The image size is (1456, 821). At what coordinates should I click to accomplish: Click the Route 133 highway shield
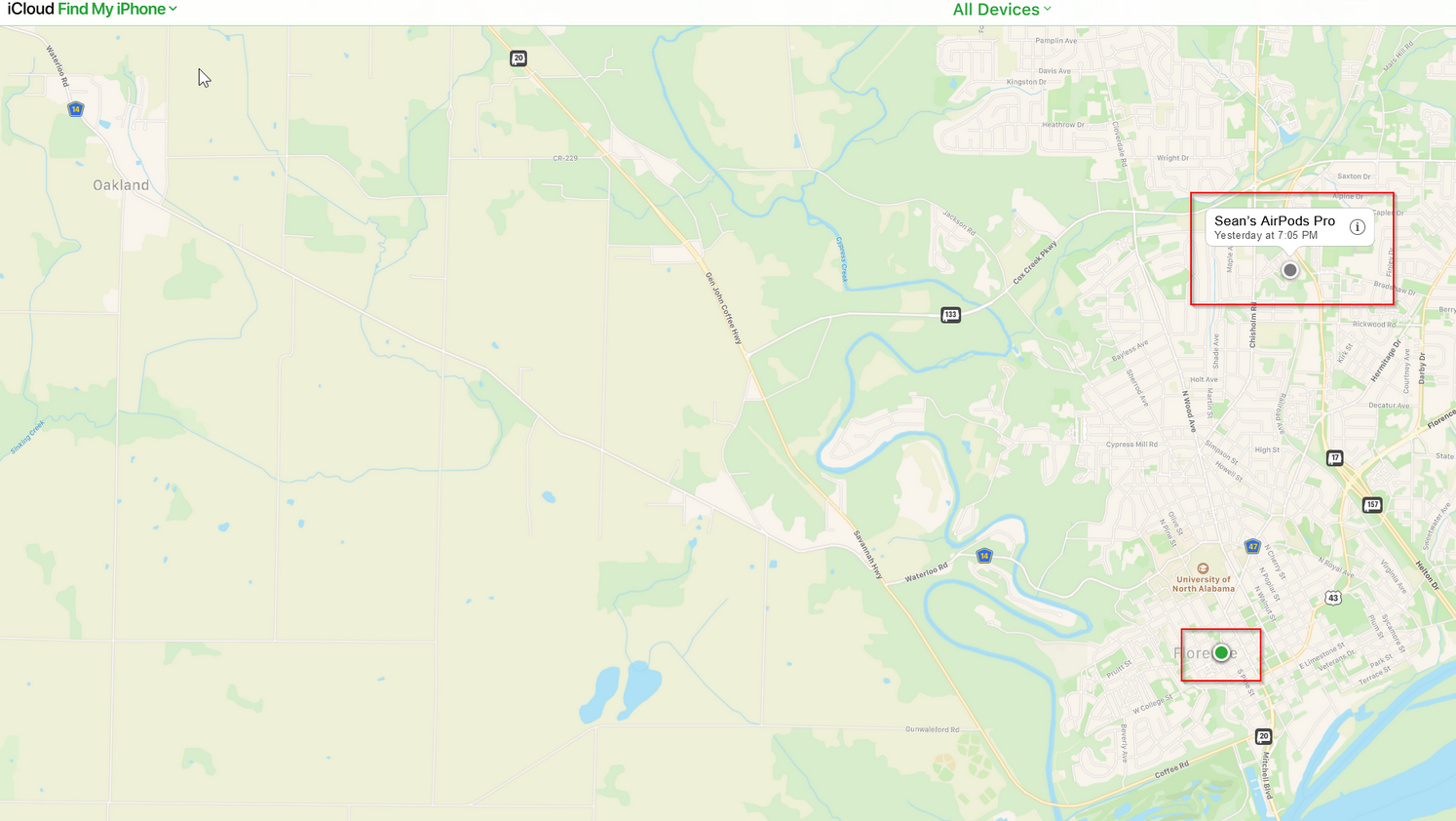(950, 315)
